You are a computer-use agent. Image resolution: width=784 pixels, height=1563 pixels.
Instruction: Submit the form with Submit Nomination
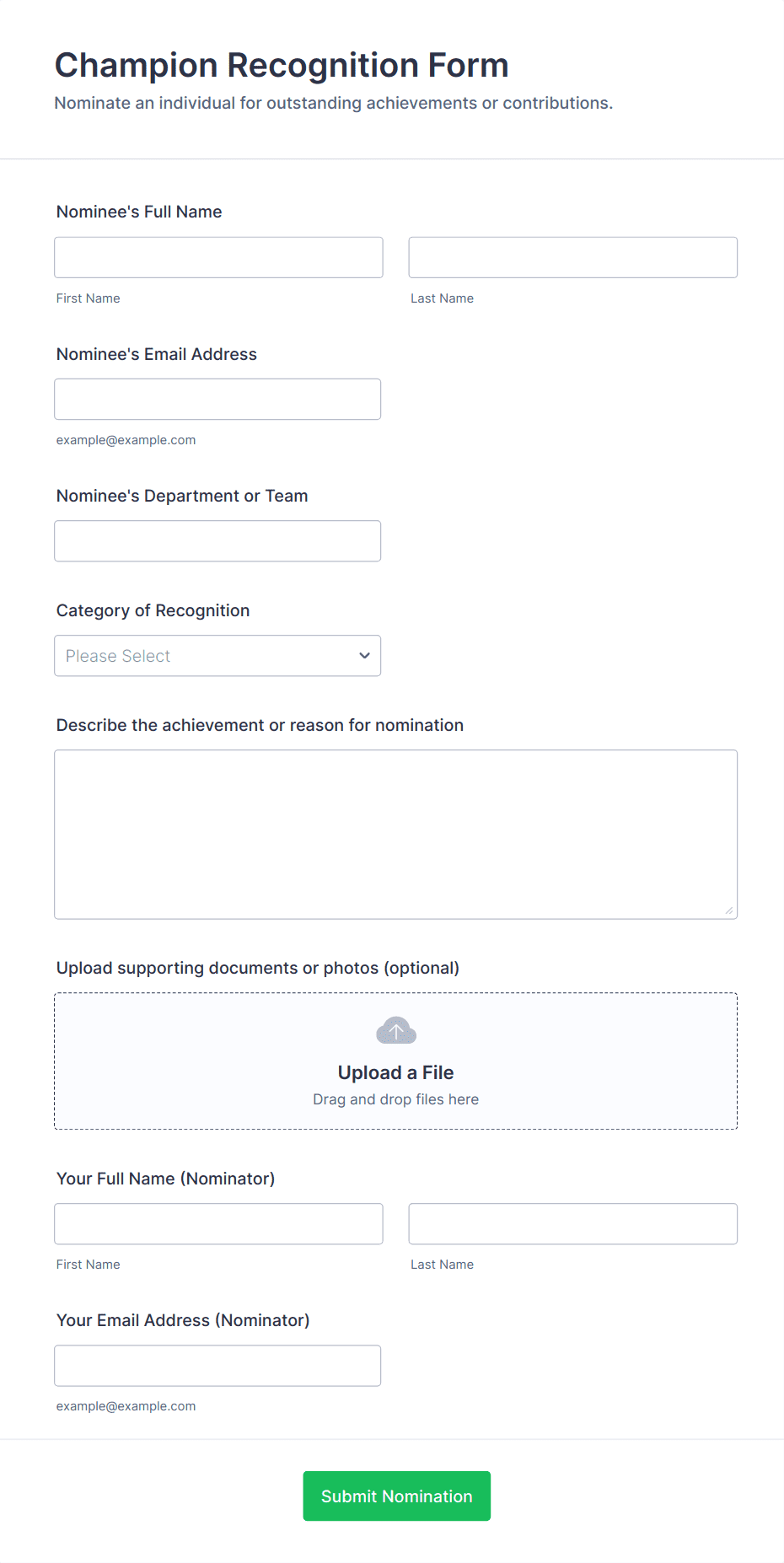(396, 1496)
